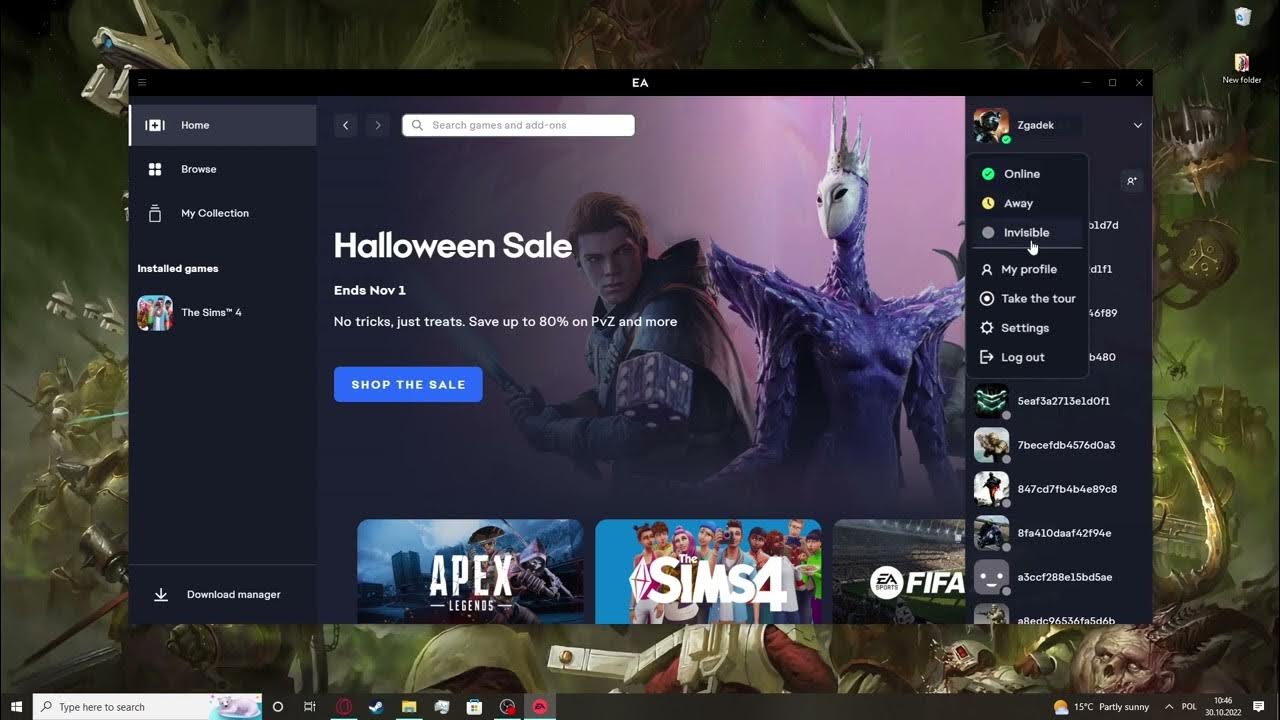
Task: Choose Log out
Action: (1027, 357)
